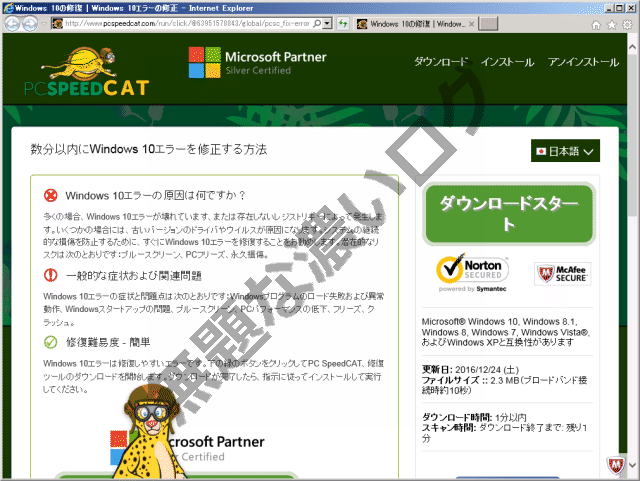Click the McAfee SECURE badge
This screenshot has width=640, height=481.
tap(562, 274)
